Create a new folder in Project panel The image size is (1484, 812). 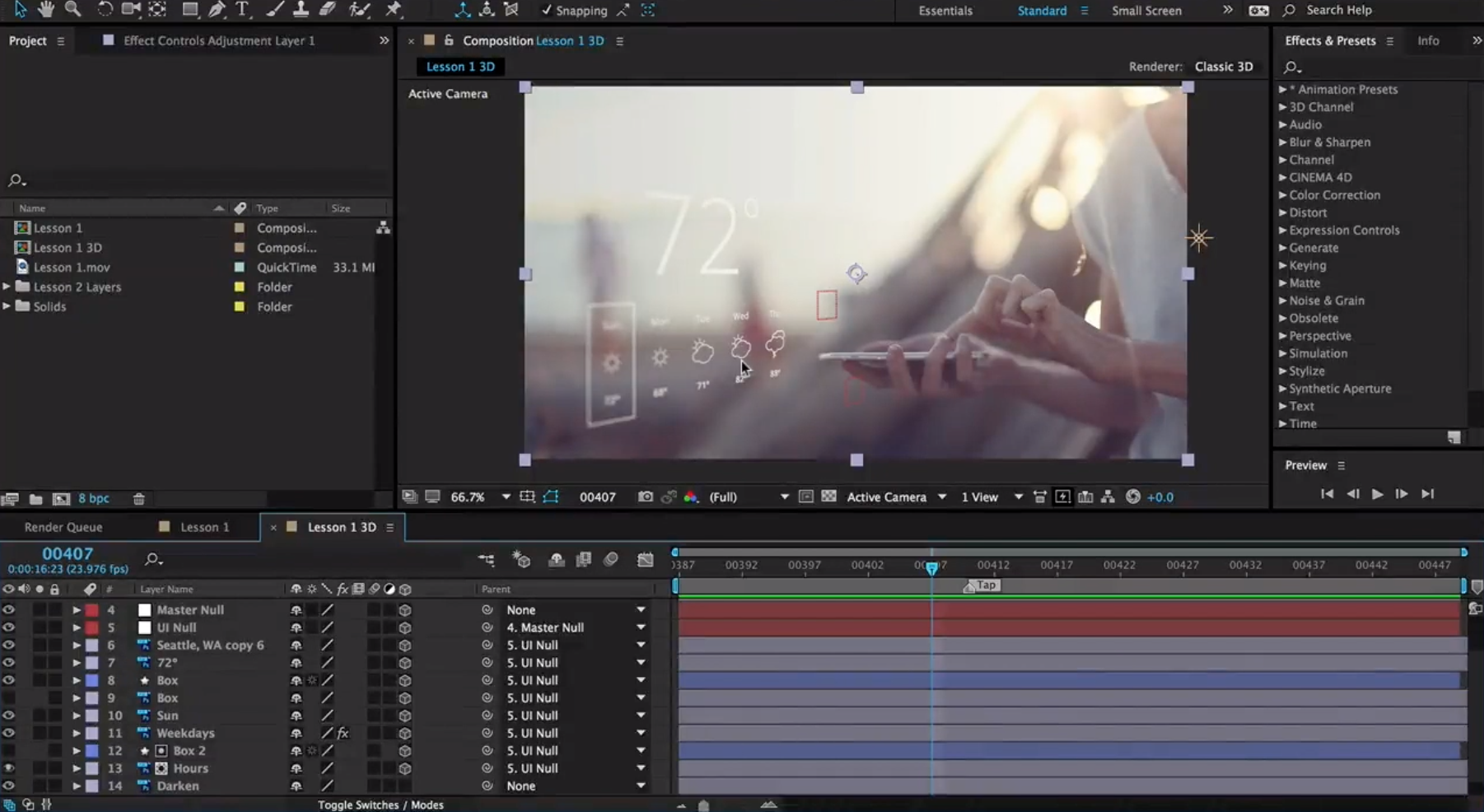pos(36,498)
